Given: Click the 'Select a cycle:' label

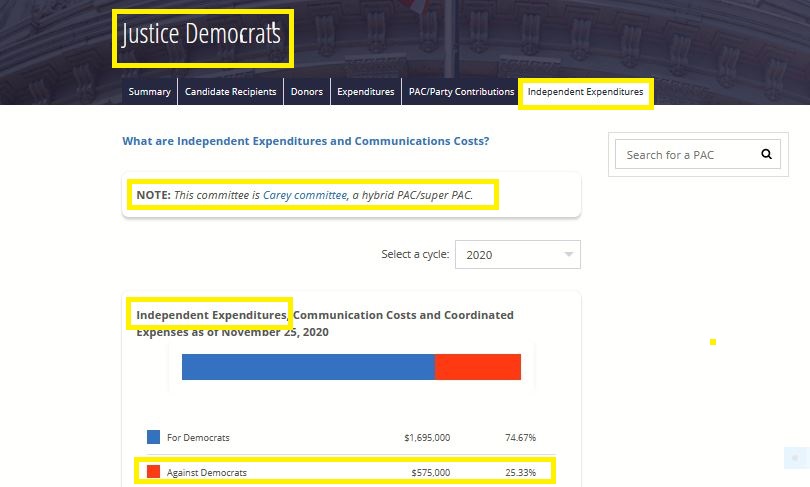Looking at the screenshot, I should (x=415, y=254).
